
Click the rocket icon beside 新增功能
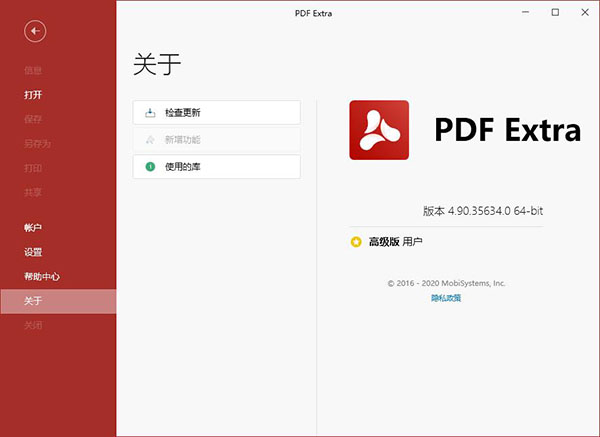point(150,140)
